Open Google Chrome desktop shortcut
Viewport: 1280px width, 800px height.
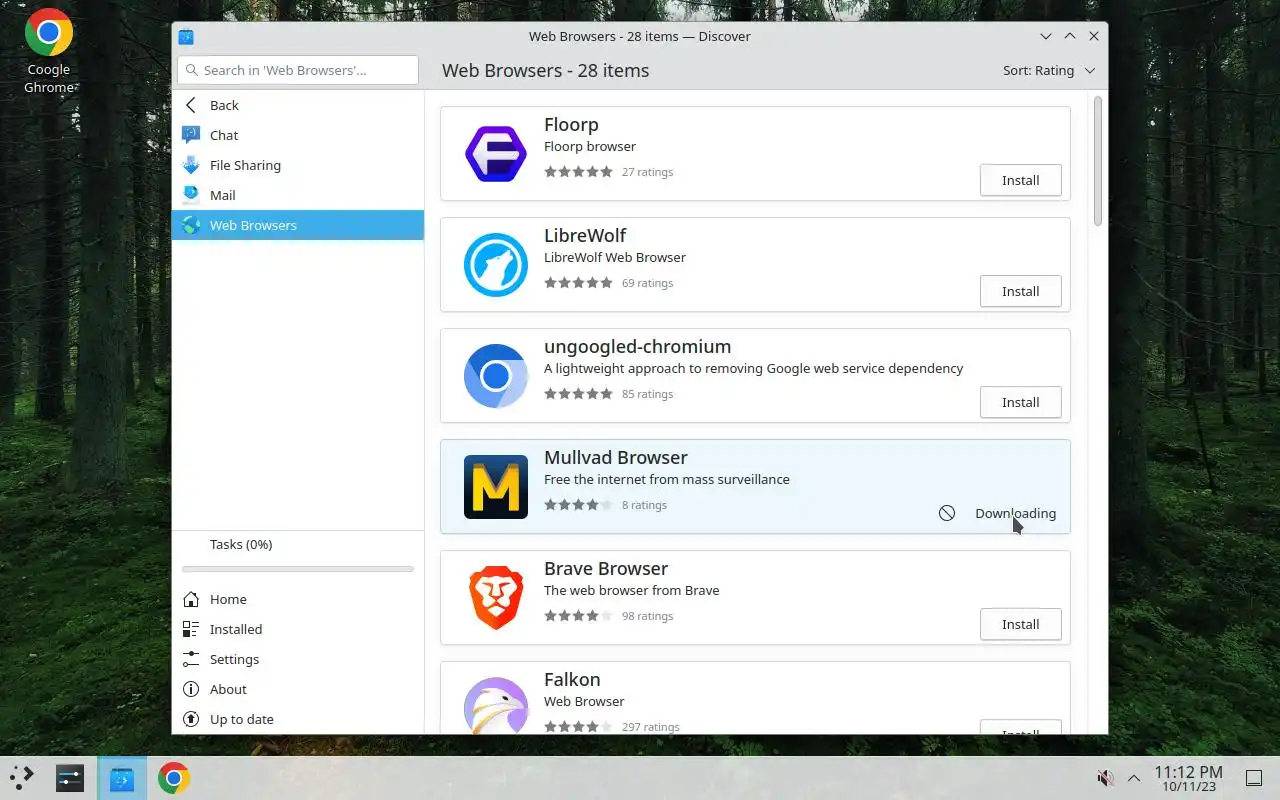point(49,52)
